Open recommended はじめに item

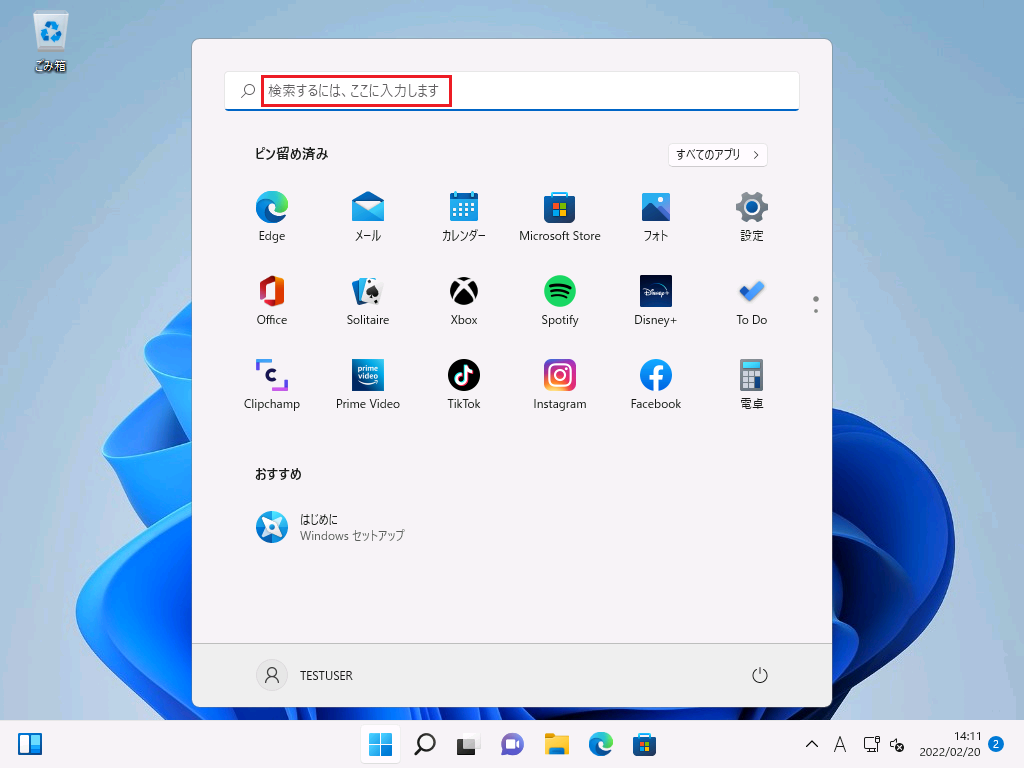pos(330,527)
